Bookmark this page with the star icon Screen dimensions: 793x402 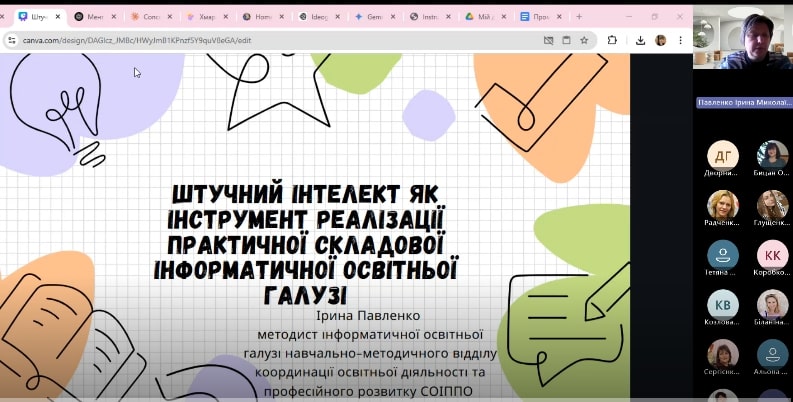click(584, 40)
